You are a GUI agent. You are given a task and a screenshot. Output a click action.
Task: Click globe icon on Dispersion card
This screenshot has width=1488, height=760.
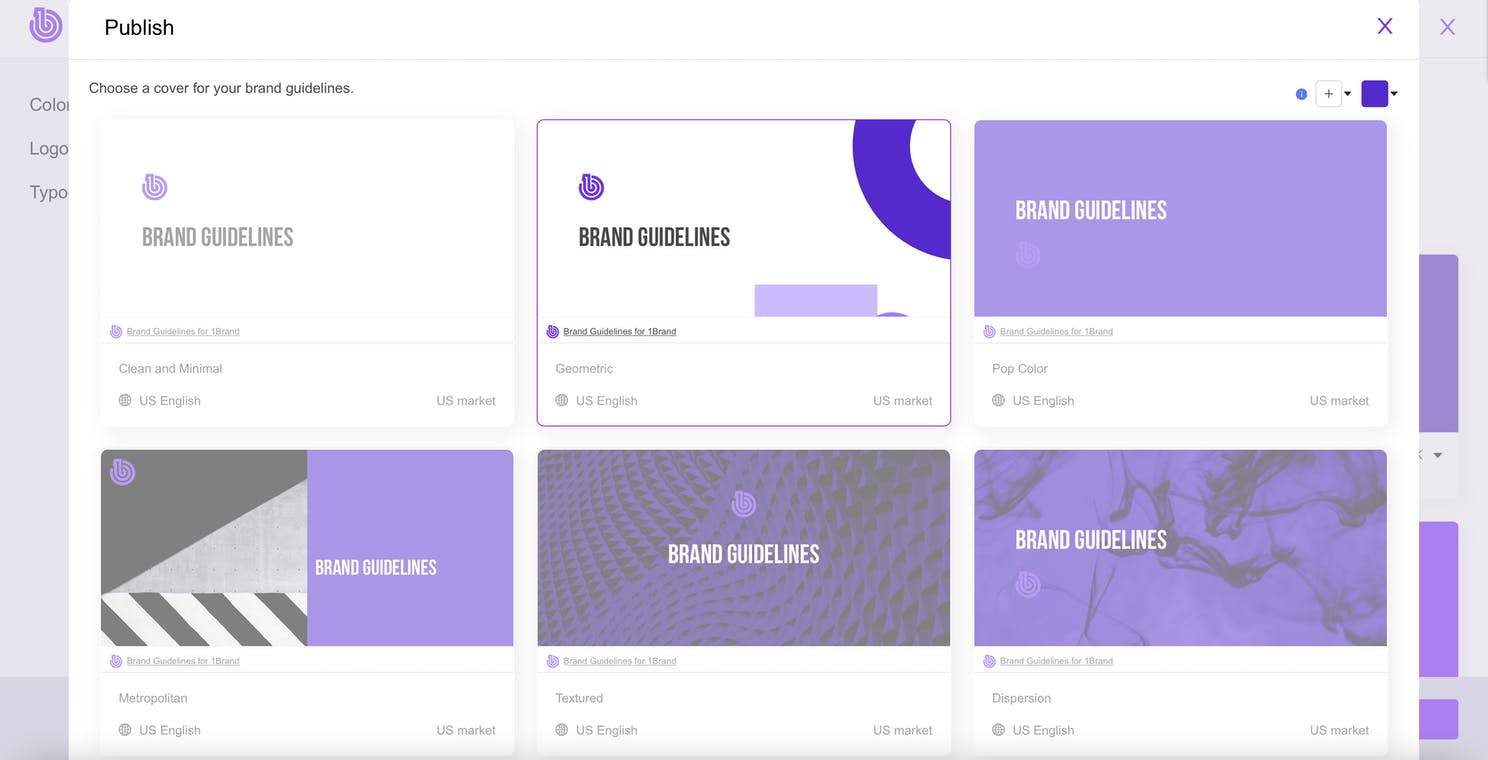click(998, 730)
